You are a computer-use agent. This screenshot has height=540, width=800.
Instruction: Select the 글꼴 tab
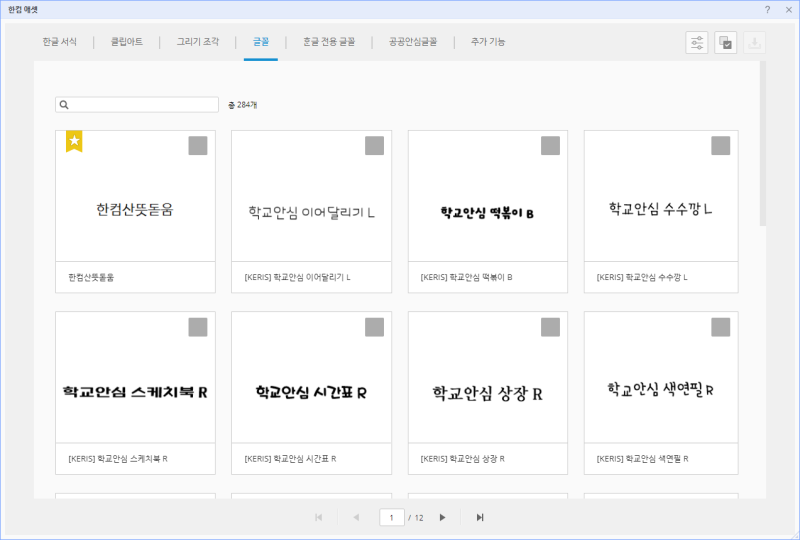261,42
